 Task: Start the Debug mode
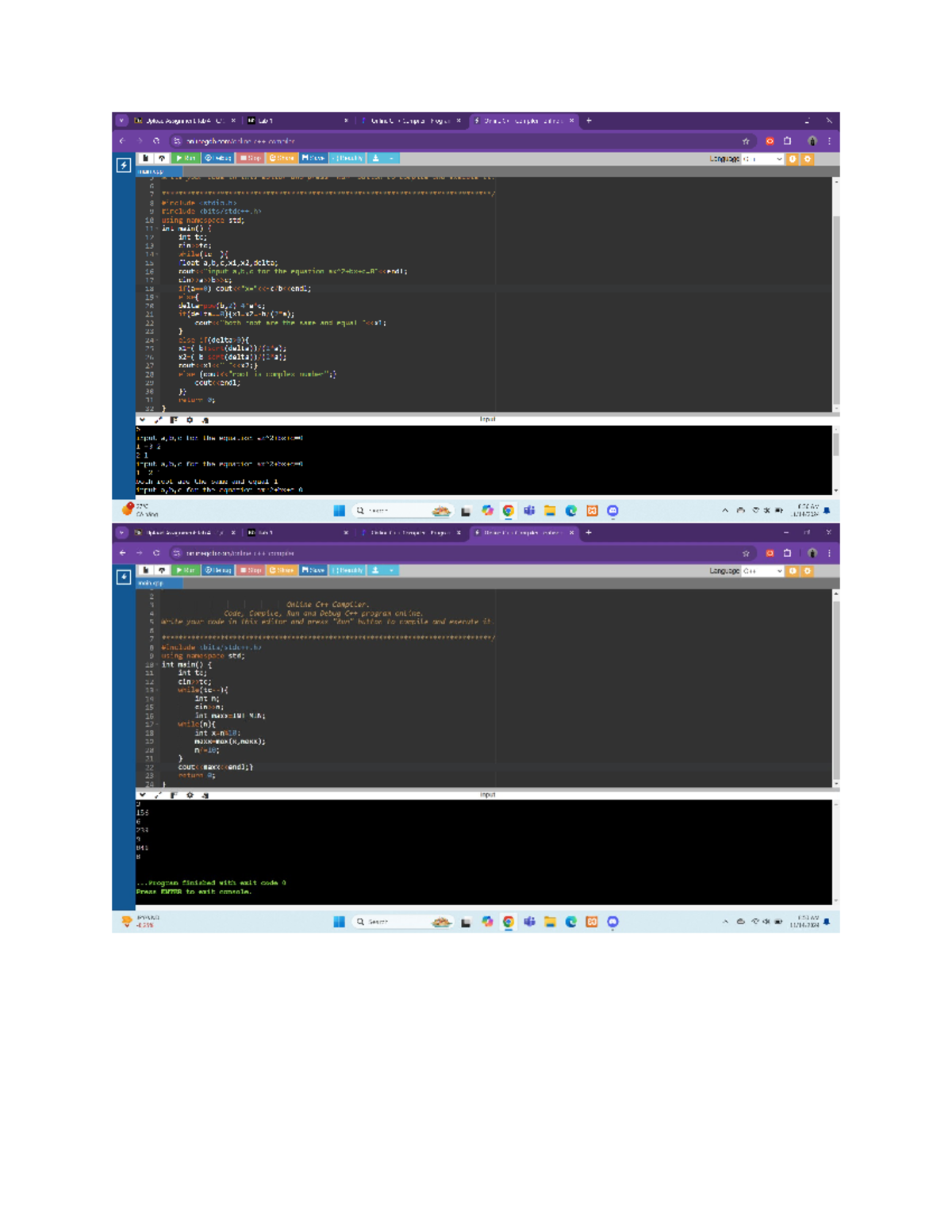[218, 158]
